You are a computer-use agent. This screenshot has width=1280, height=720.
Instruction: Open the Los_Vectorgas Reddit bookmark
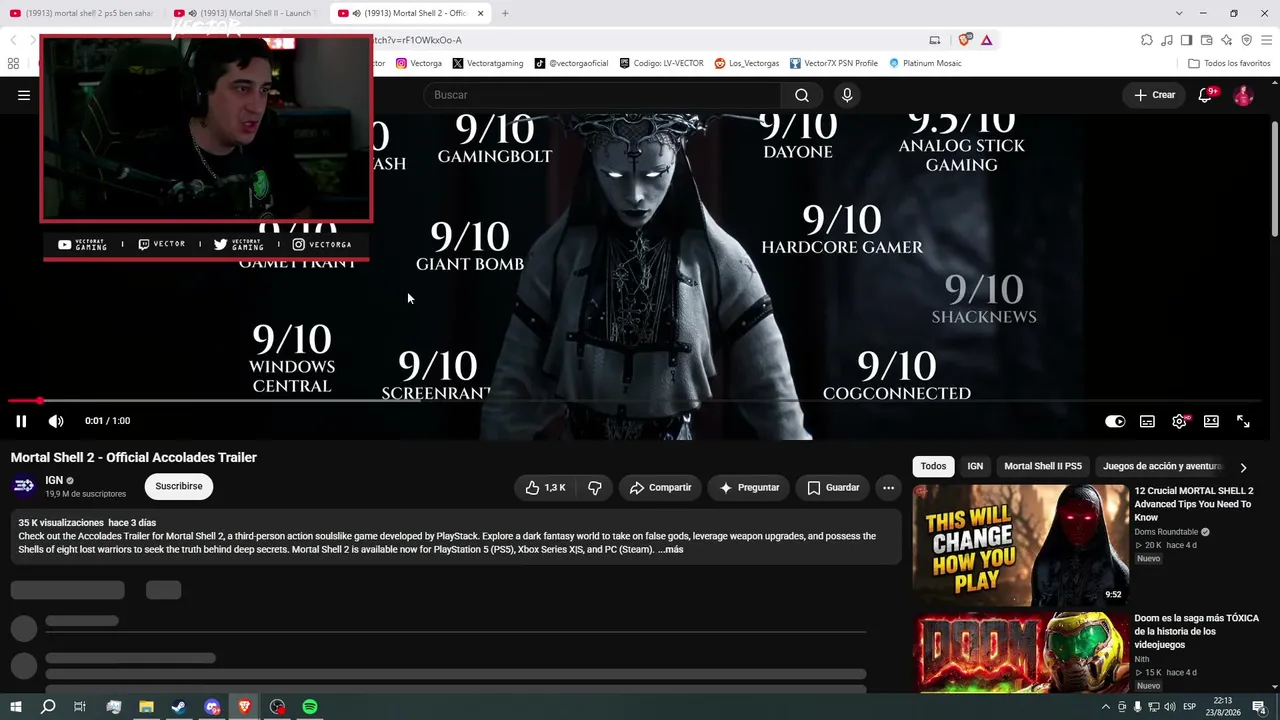point(747,63)
